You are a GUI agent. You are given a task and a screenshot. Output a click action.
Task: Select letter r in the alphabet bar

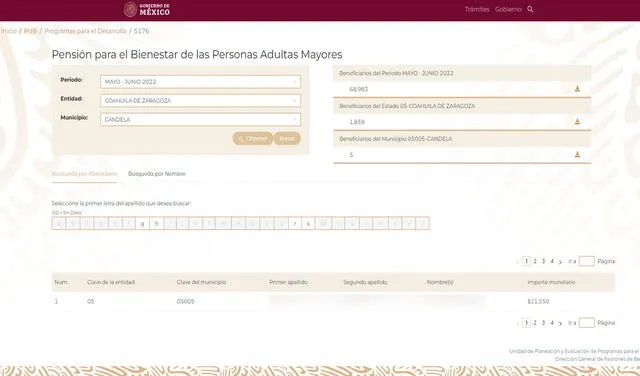pos(295,223)
